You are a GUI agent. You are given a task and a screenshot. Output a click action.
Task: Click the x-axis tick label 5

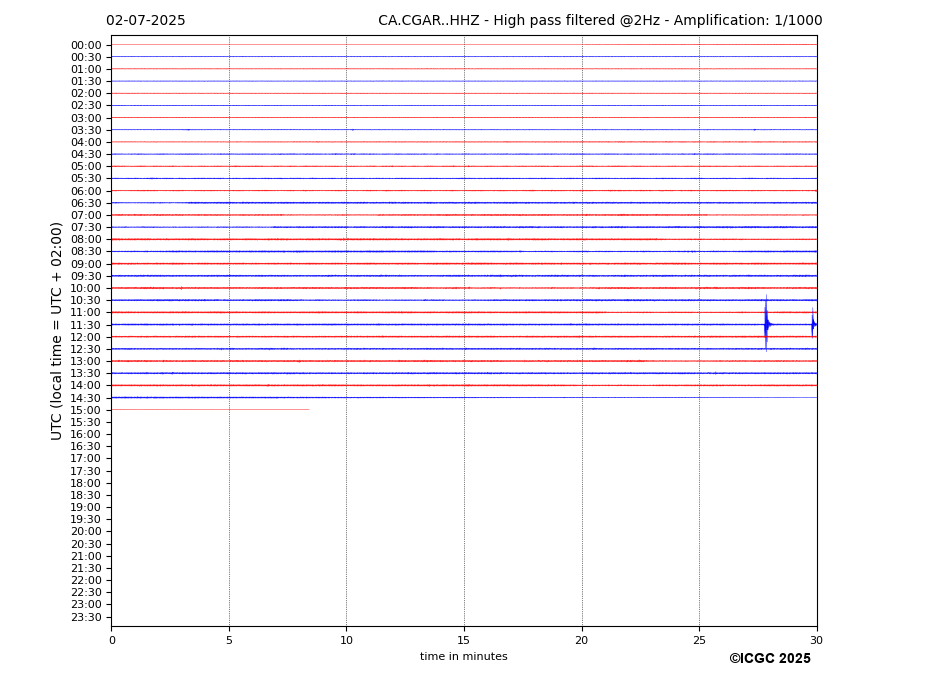[x=229, y=640]
